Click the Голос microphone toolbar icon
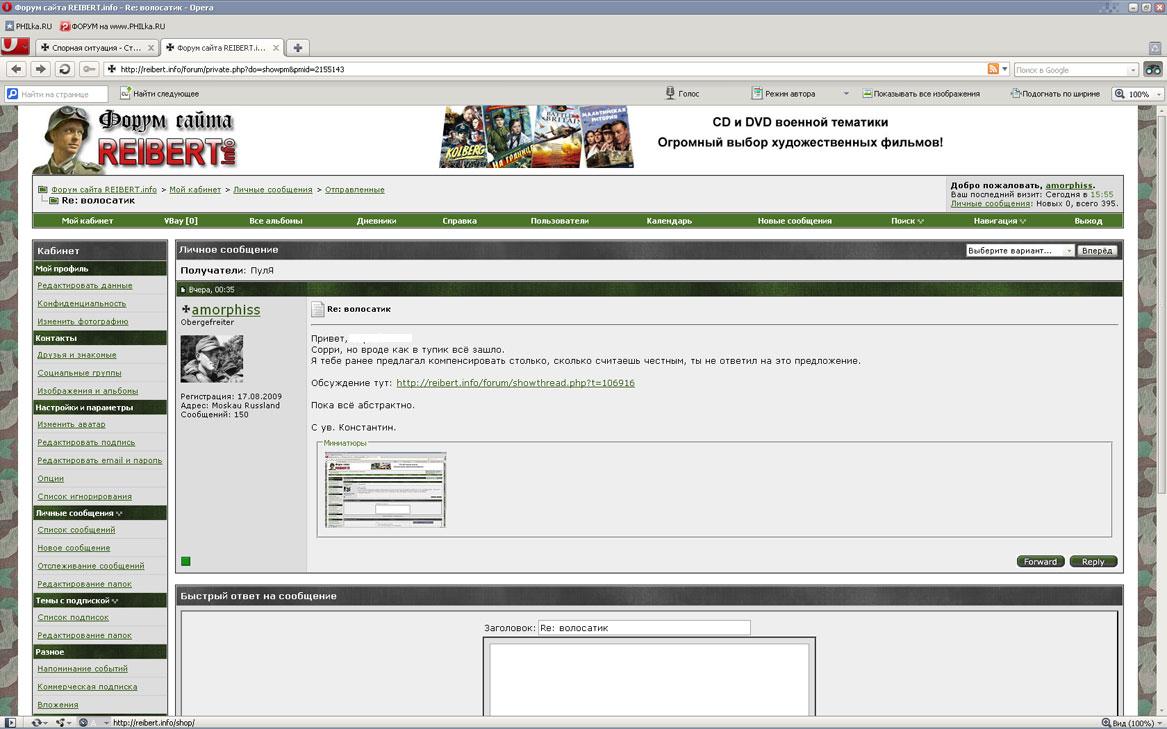This screenshot has width=1167, height=729. click(671, 94)
